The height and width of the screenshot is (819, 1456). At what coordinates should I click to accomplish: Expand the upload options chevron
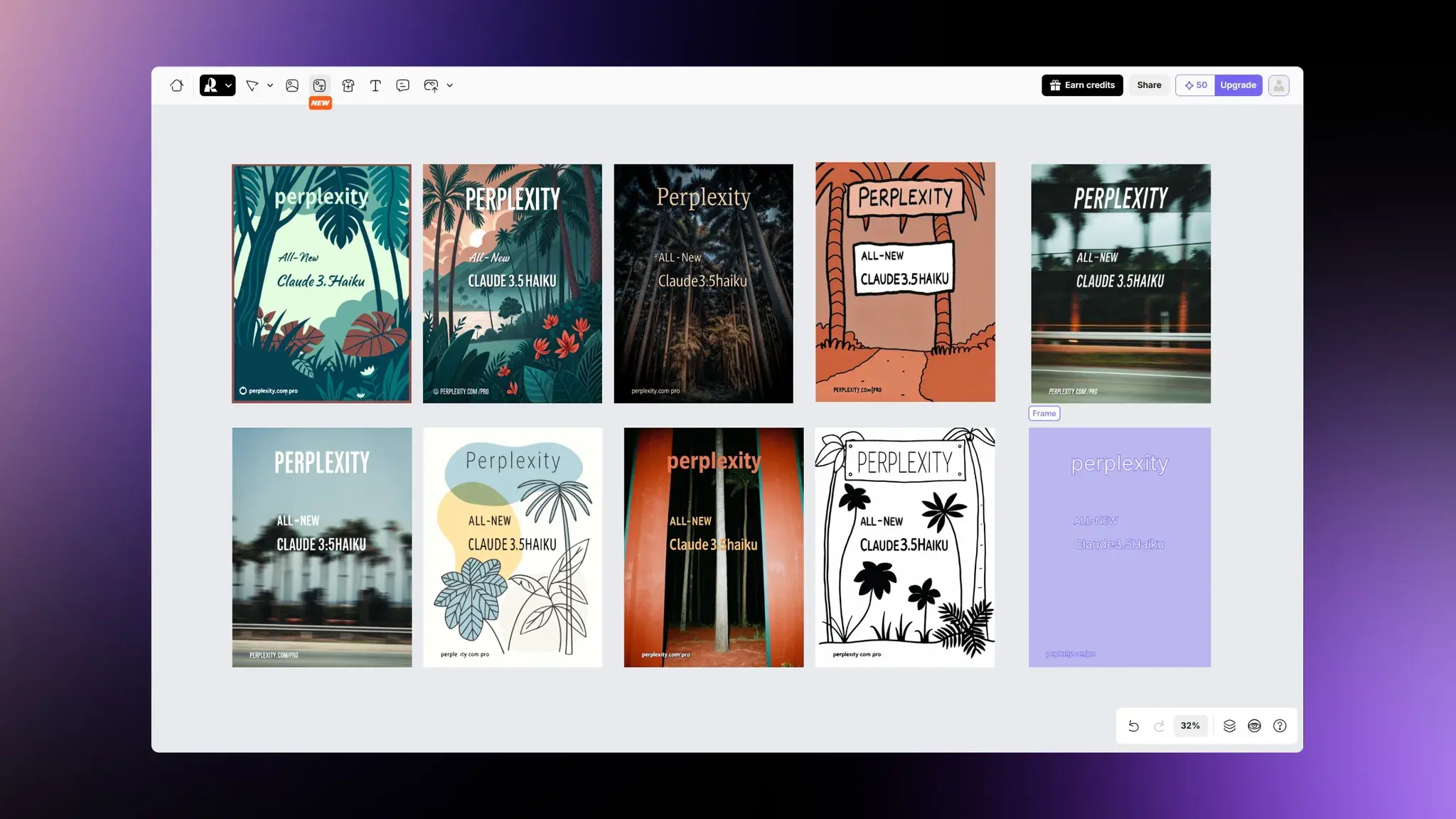click(x=450, y=85)
